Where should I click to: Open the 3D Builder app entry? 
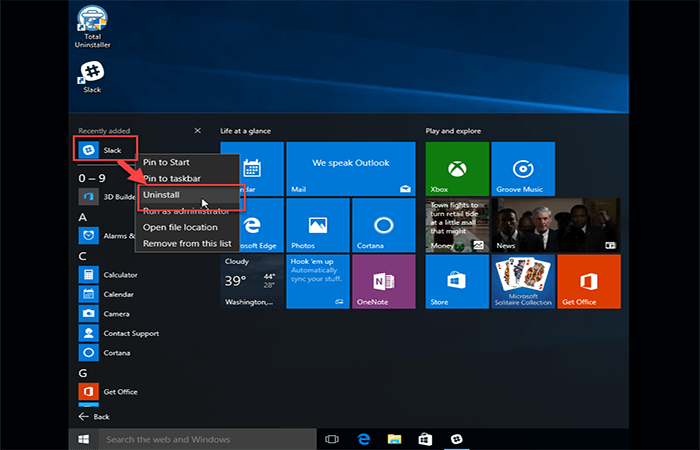point(107,196)
